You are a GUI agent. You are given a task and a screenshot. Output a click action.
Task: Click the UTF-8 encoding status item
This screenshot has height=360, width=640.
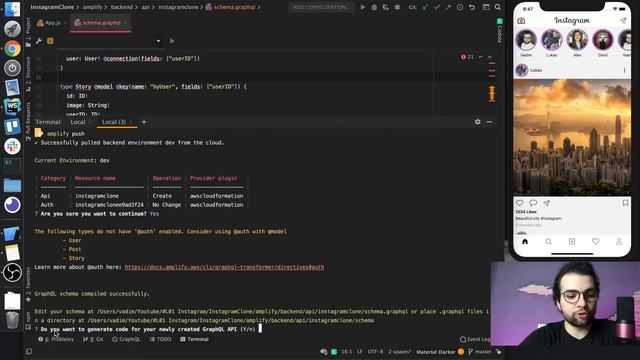375,351
